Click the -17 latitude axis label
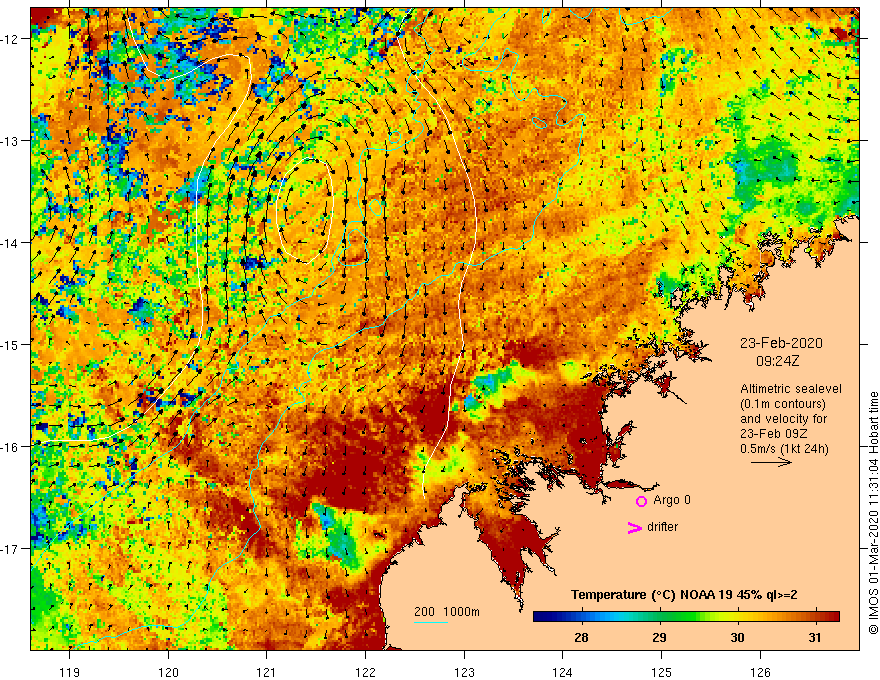880x680 pixels. pyautogui.click(x=11, y=549)
